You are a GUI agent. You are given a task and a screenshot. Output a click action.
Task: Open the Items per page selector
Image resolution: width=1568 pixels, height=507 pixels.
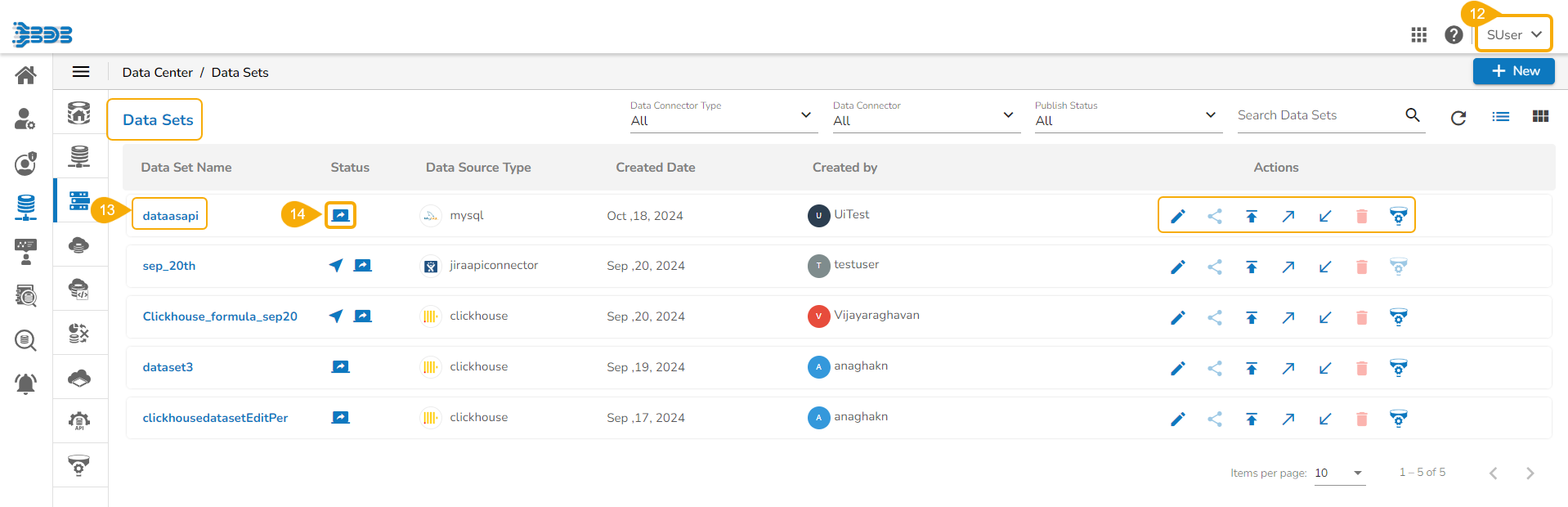click(x=1339, y=473)
